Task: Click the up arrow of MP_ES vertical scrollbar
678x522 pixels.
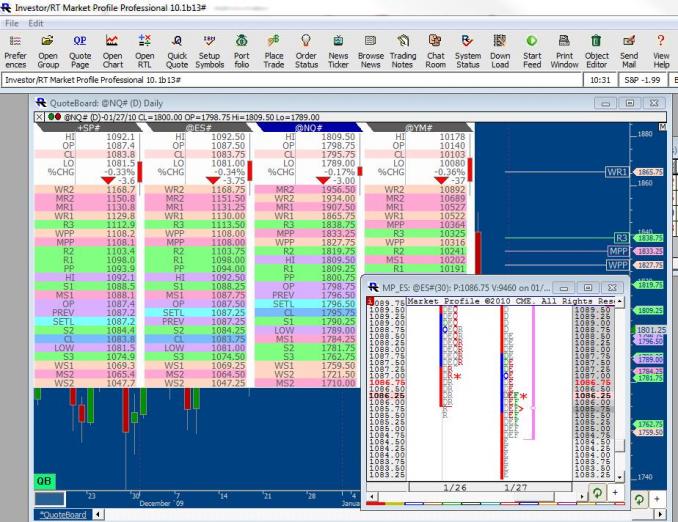Action: [x=620, y=301]
